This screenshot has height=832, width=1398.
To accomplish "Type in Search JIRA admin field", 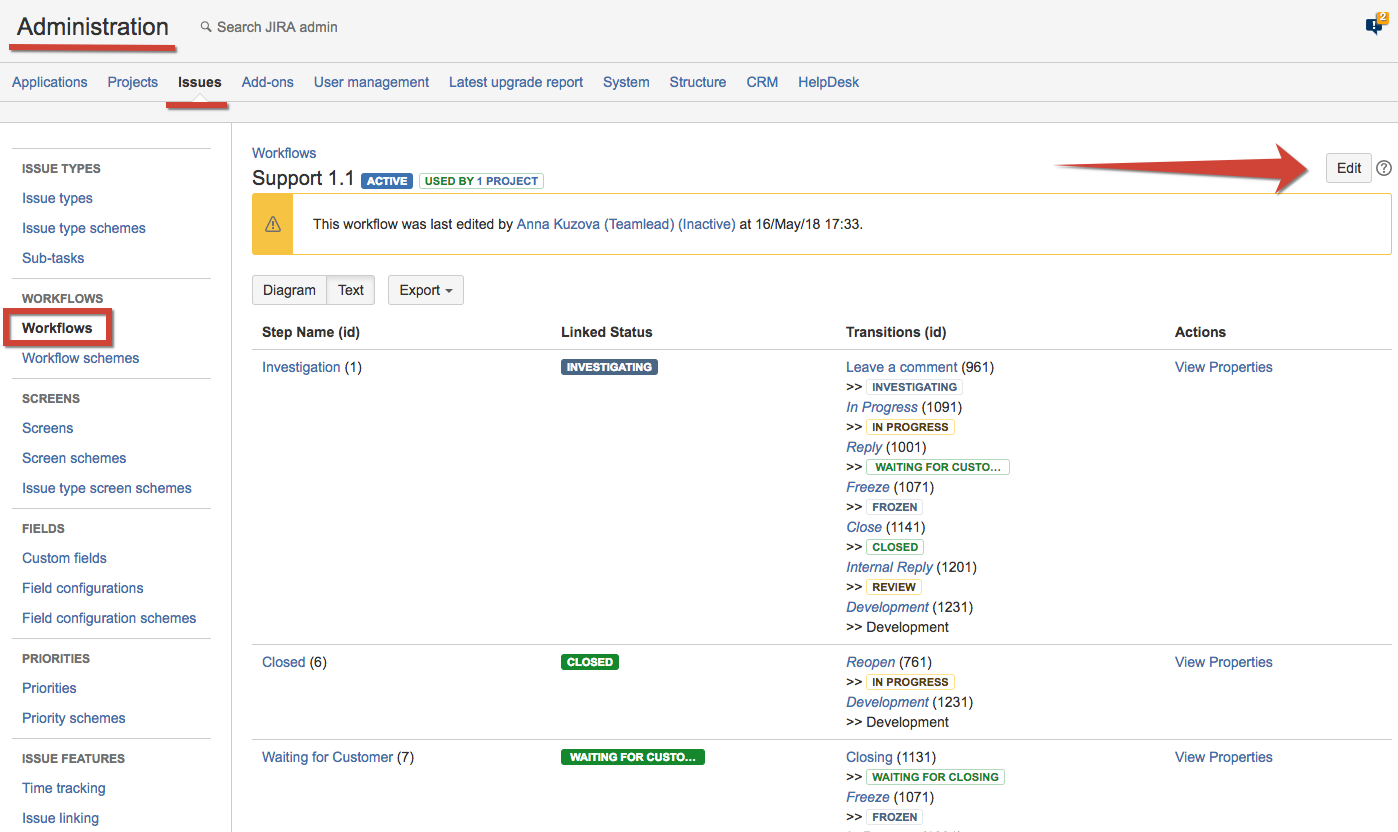I will (x=277, y=27).
